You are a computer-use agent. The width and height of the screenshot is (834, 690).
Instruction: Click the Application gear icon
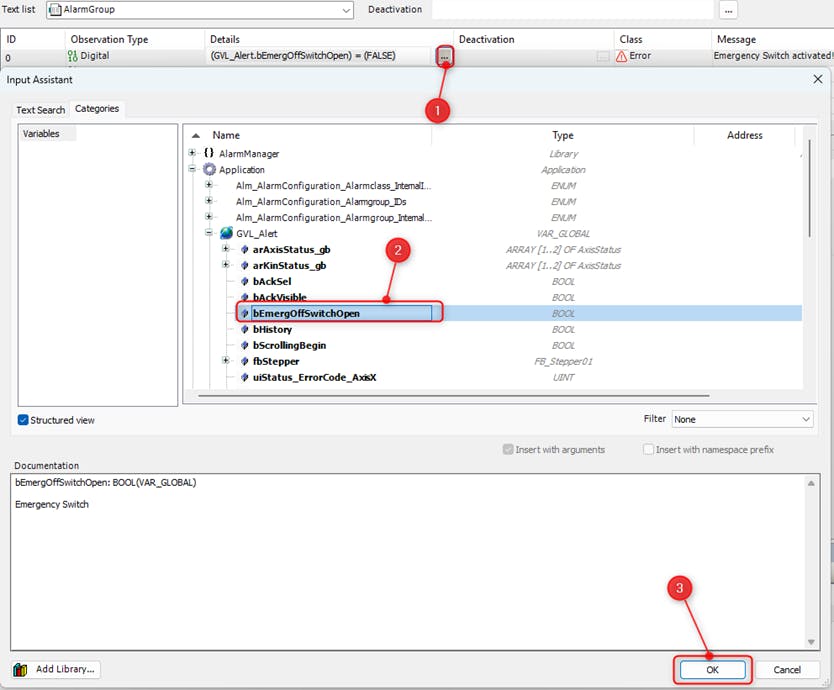pos(209,170)
